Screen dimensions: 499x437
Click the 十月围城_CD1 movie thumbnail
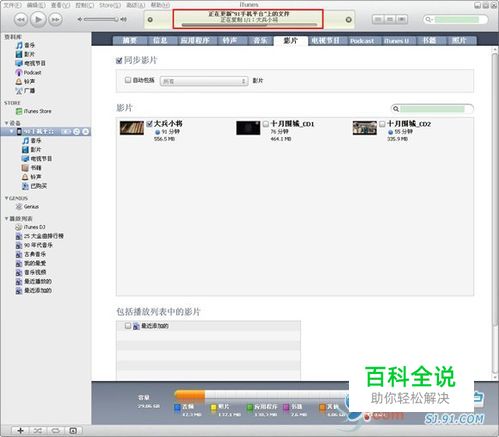(248, 128)
